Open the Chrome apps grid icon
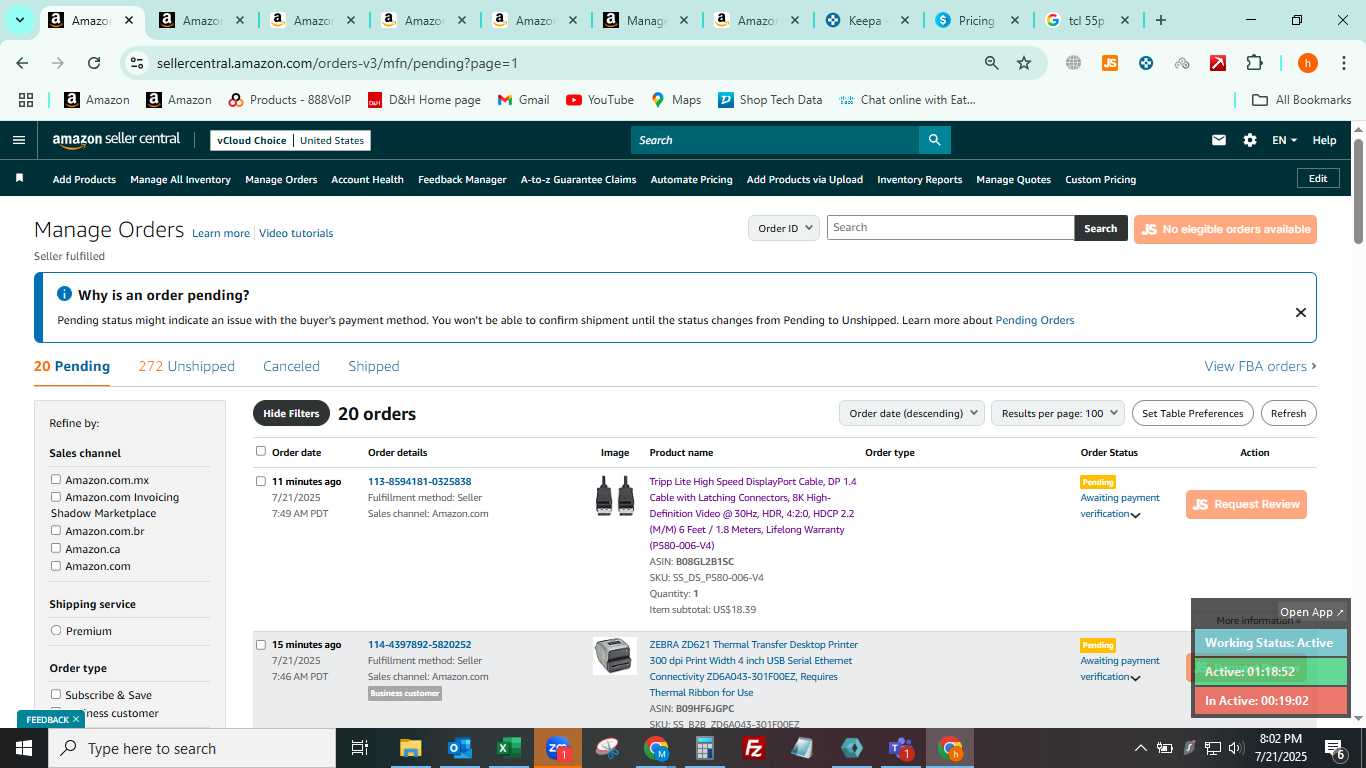Image resolution: width=1366 pixels, height=768 pixels. pyautogui.click(x=26, y=100)
